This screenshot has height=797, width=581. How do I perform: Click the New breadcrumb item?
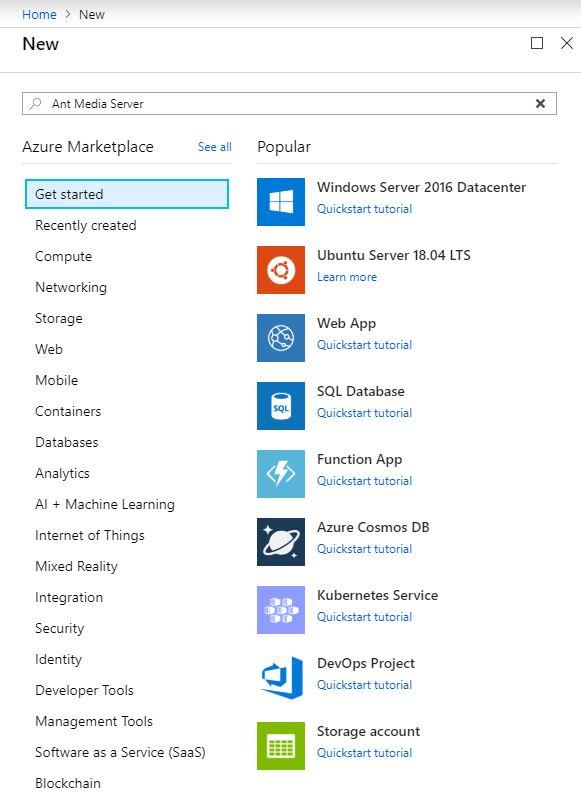point(91,15)
